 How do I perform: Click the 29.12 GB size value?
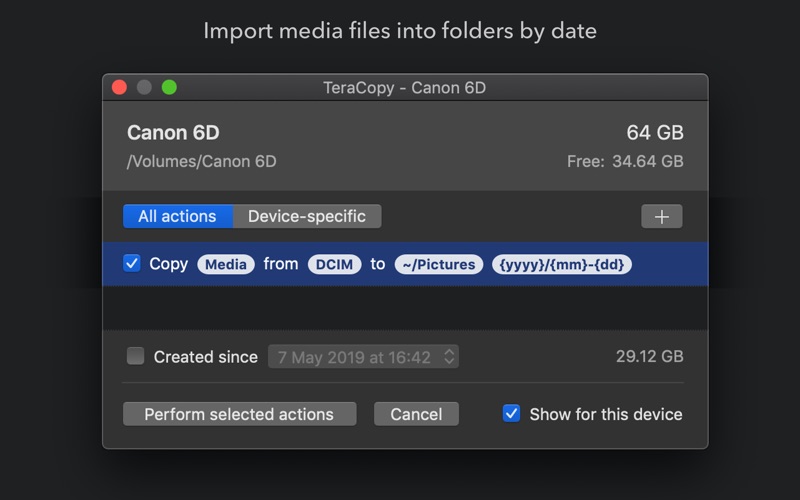pos(649,356)
